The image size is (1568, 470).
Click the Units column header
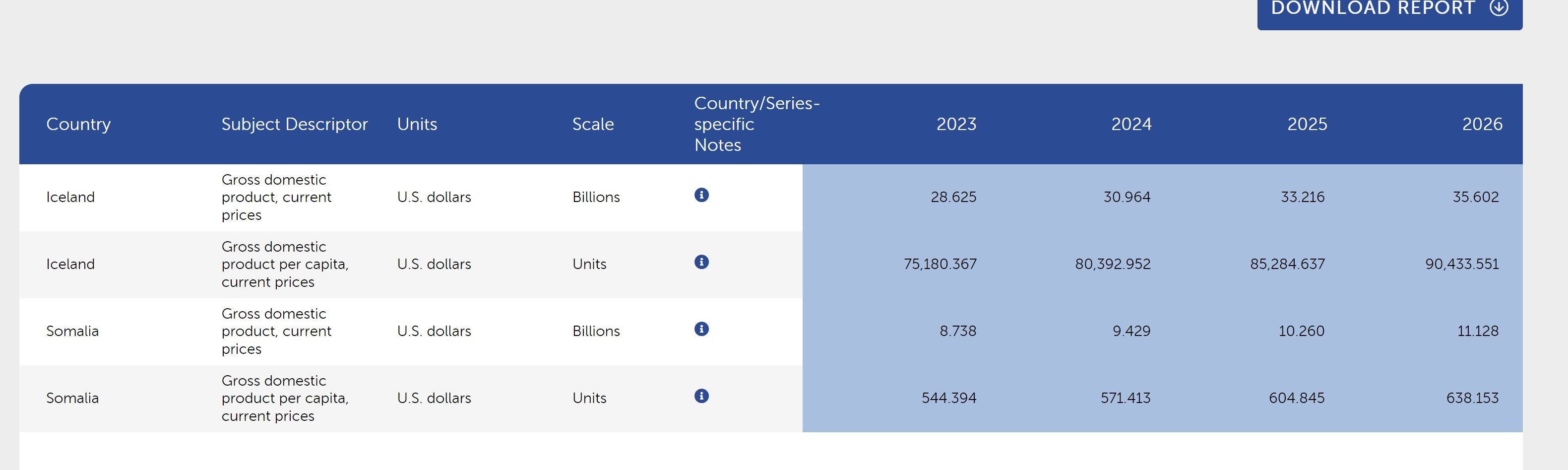point(417,124)
